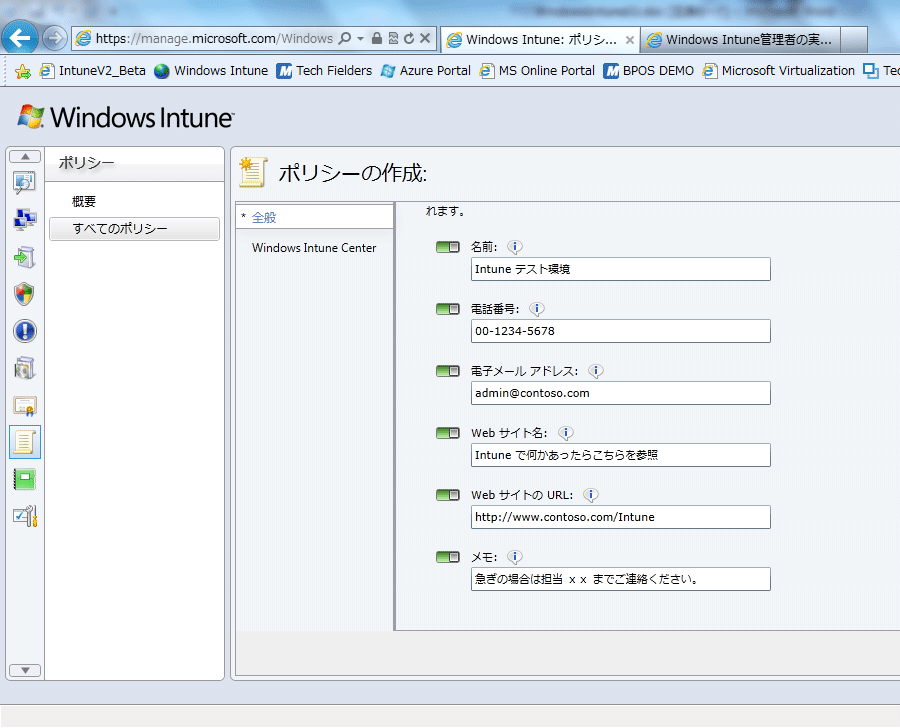Open the MS Online Portal favorite

click(537, 71)
